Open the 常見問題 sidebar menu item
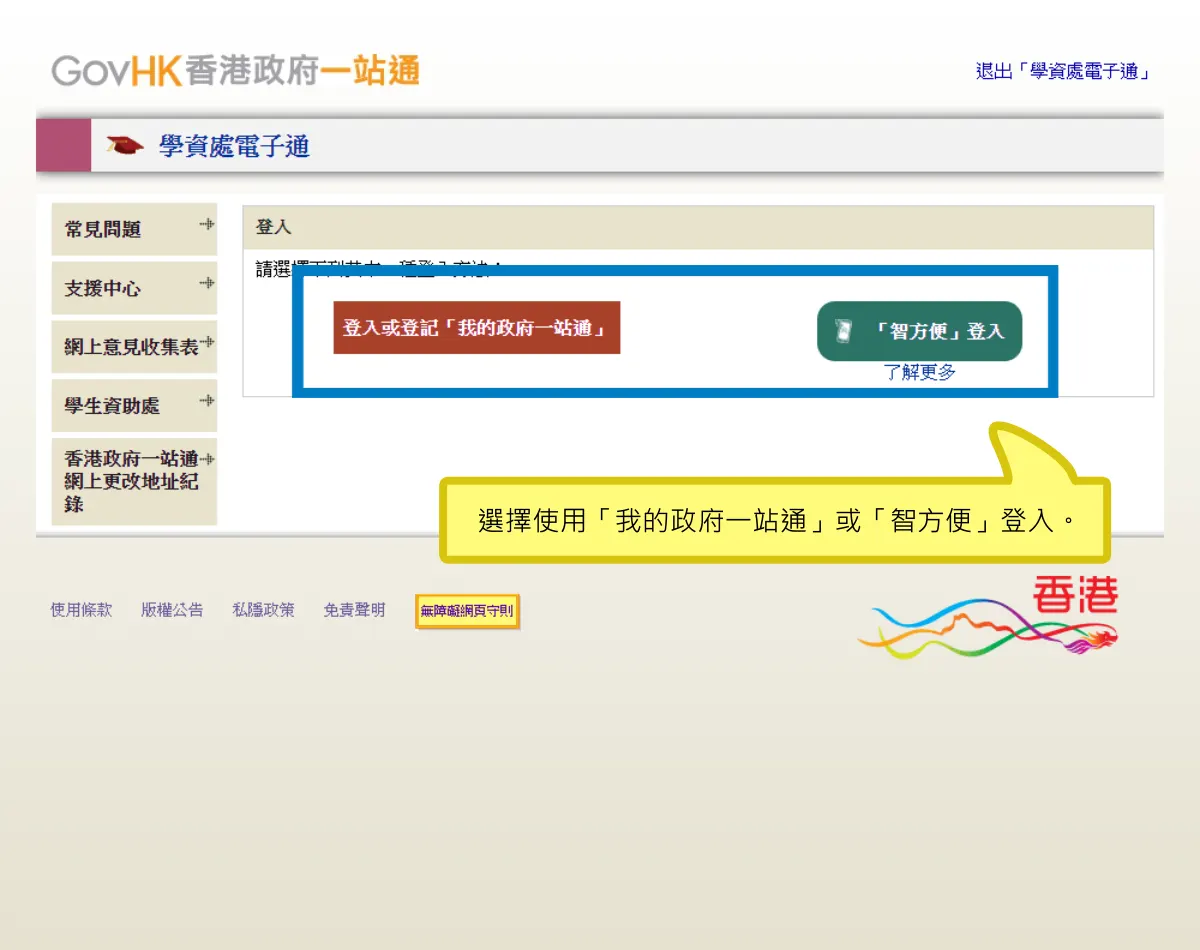 134,229
